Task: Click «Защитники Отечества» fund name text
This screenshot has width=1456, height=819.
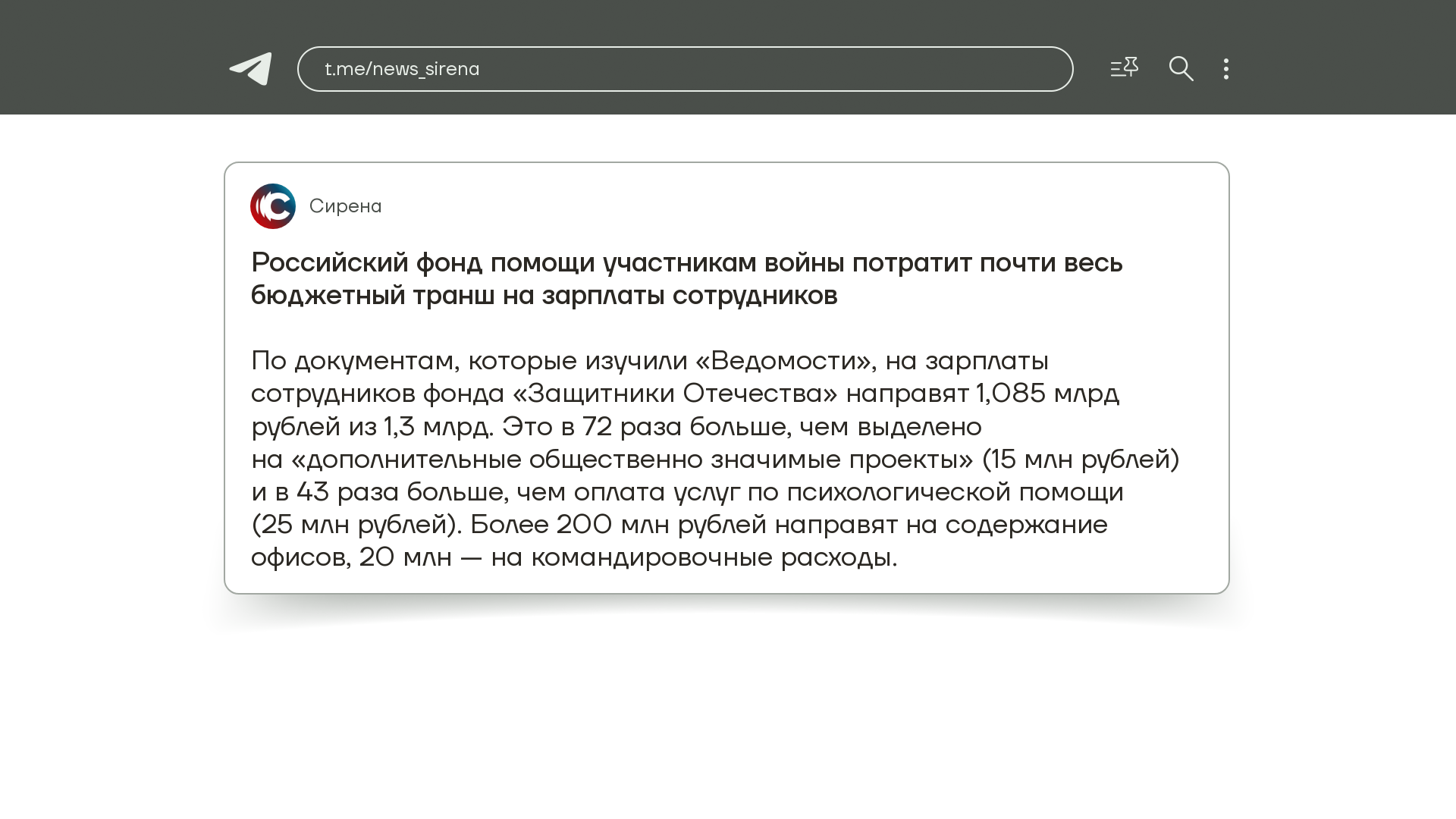Action: pyautogui.click(x=675, y=394)
